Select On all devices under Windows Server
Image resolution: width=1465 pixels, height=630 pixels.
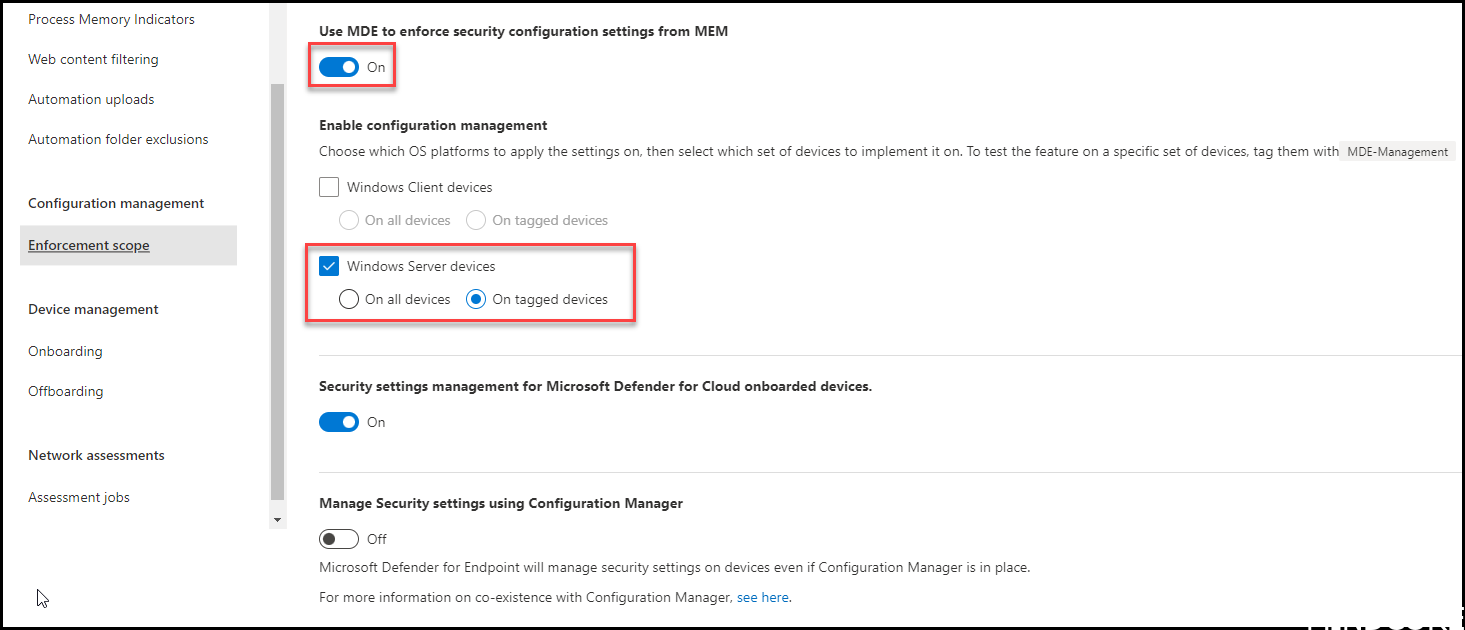pos(349,299)
